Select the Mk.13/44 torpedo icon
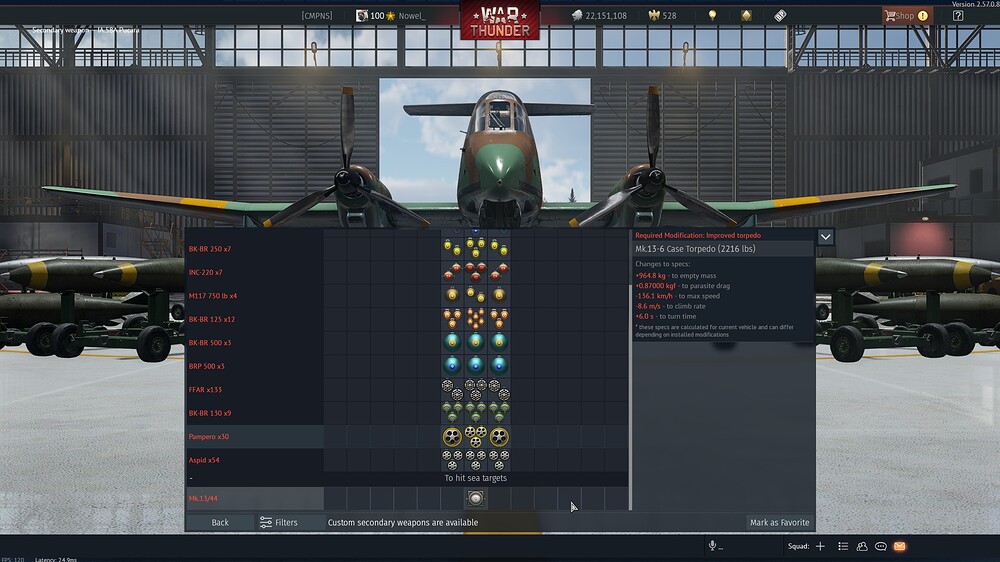The height and width of the screenshot is (562, 1000). point(475,498)
